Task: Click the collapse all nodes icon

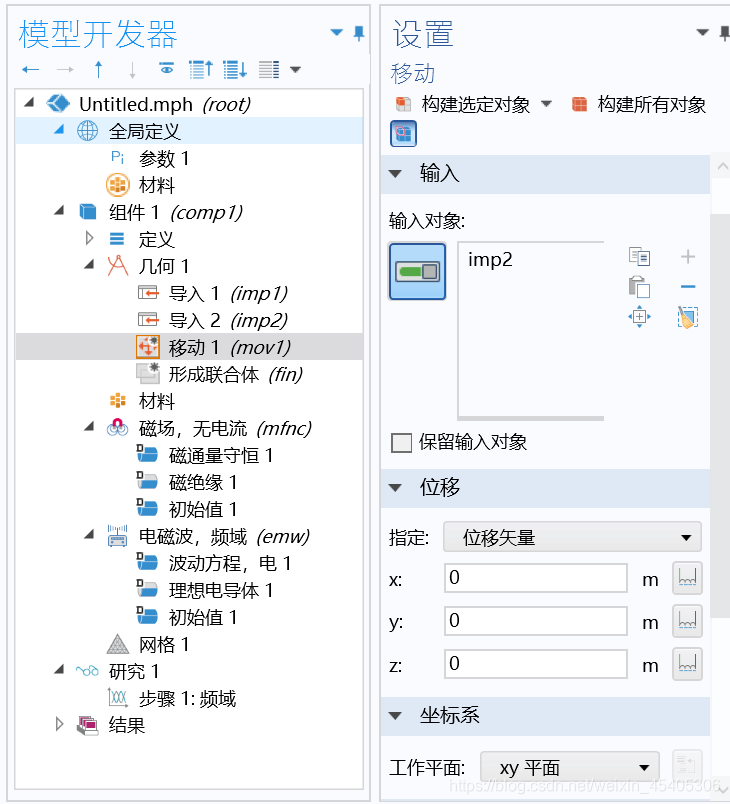Action: [235, 69]
